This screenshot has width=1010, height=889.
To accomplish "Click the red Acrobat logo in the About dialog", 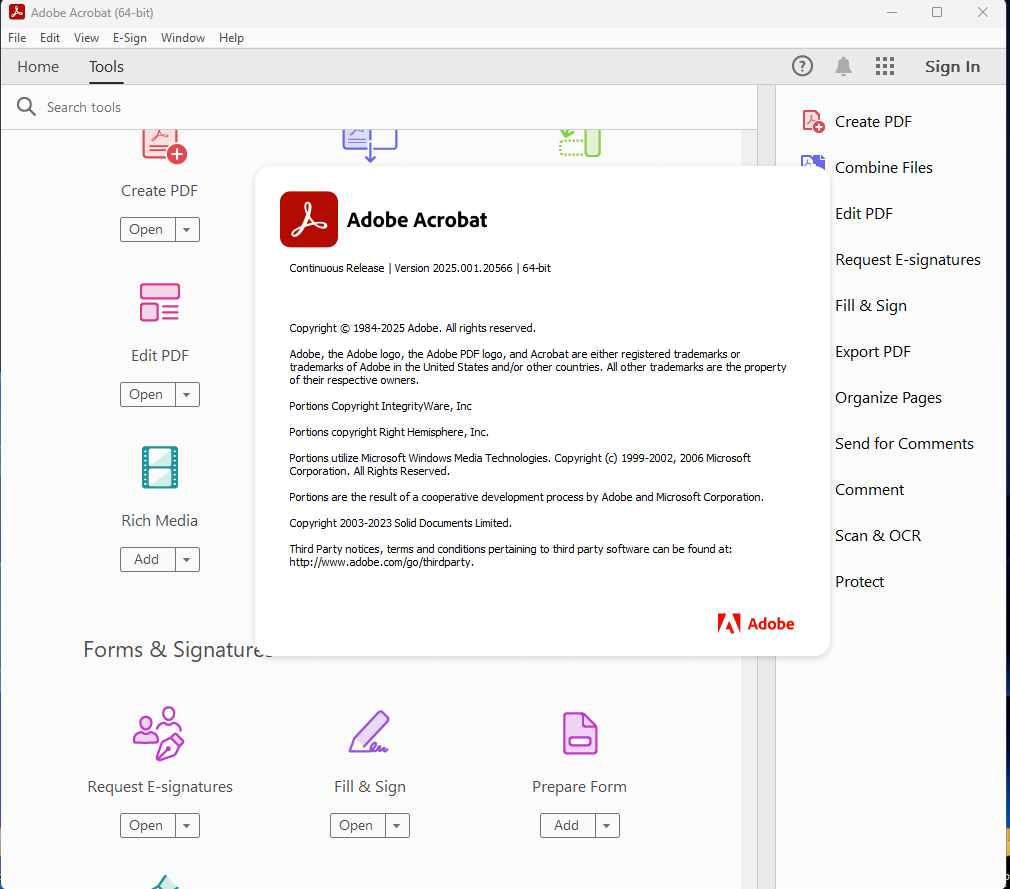I will point(309,219).
